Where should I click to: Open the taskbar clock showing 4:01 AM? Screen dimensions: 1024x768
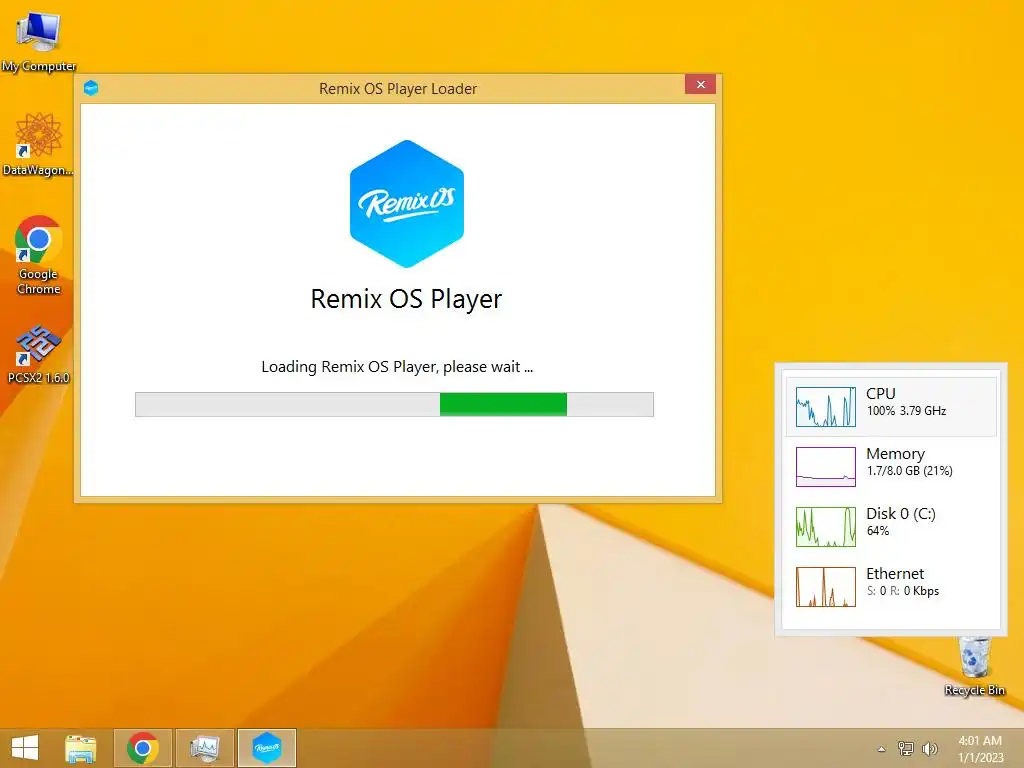pos(980,749)
